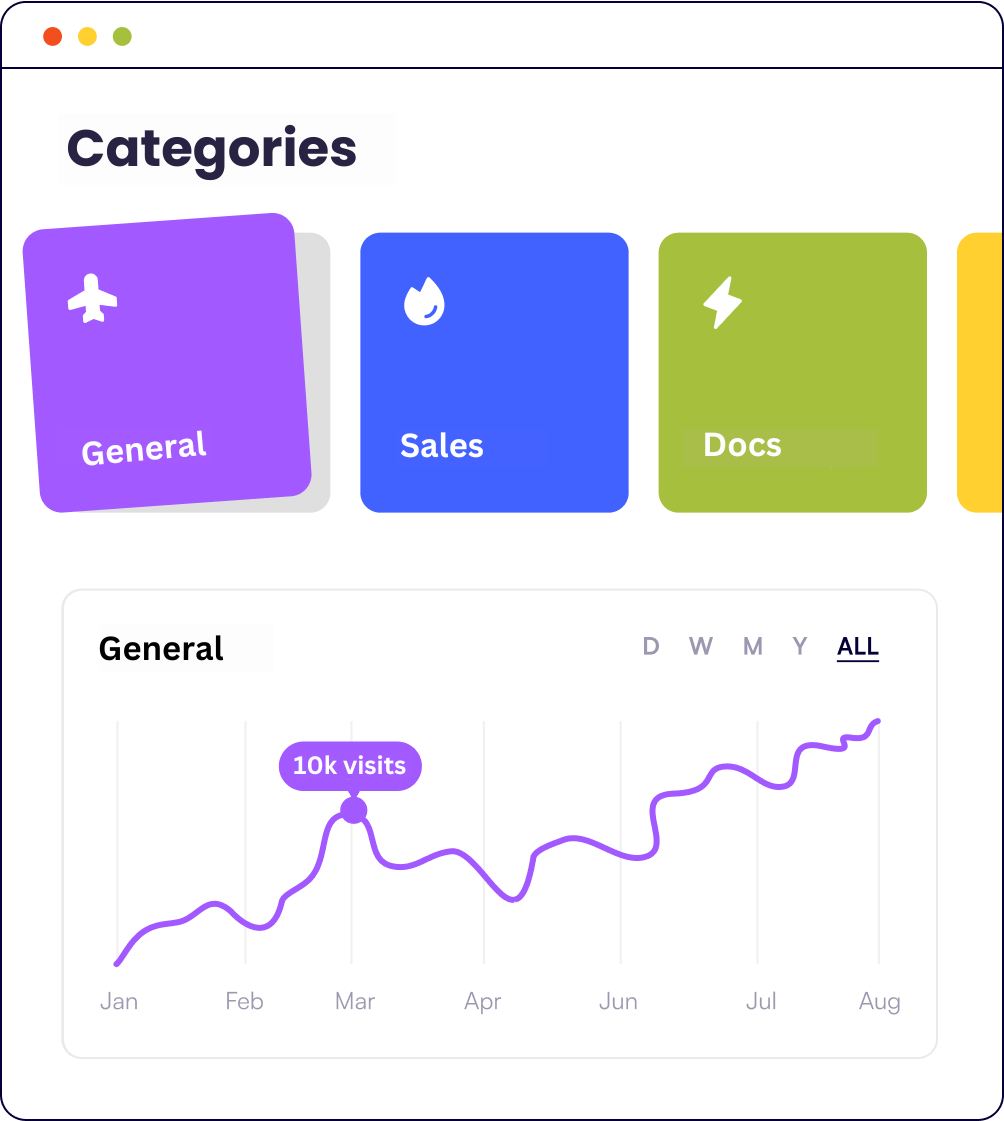This screenshot has width=1004, height=1121.
Task: Click the Mar label on chart axis
Action: 355,1001
